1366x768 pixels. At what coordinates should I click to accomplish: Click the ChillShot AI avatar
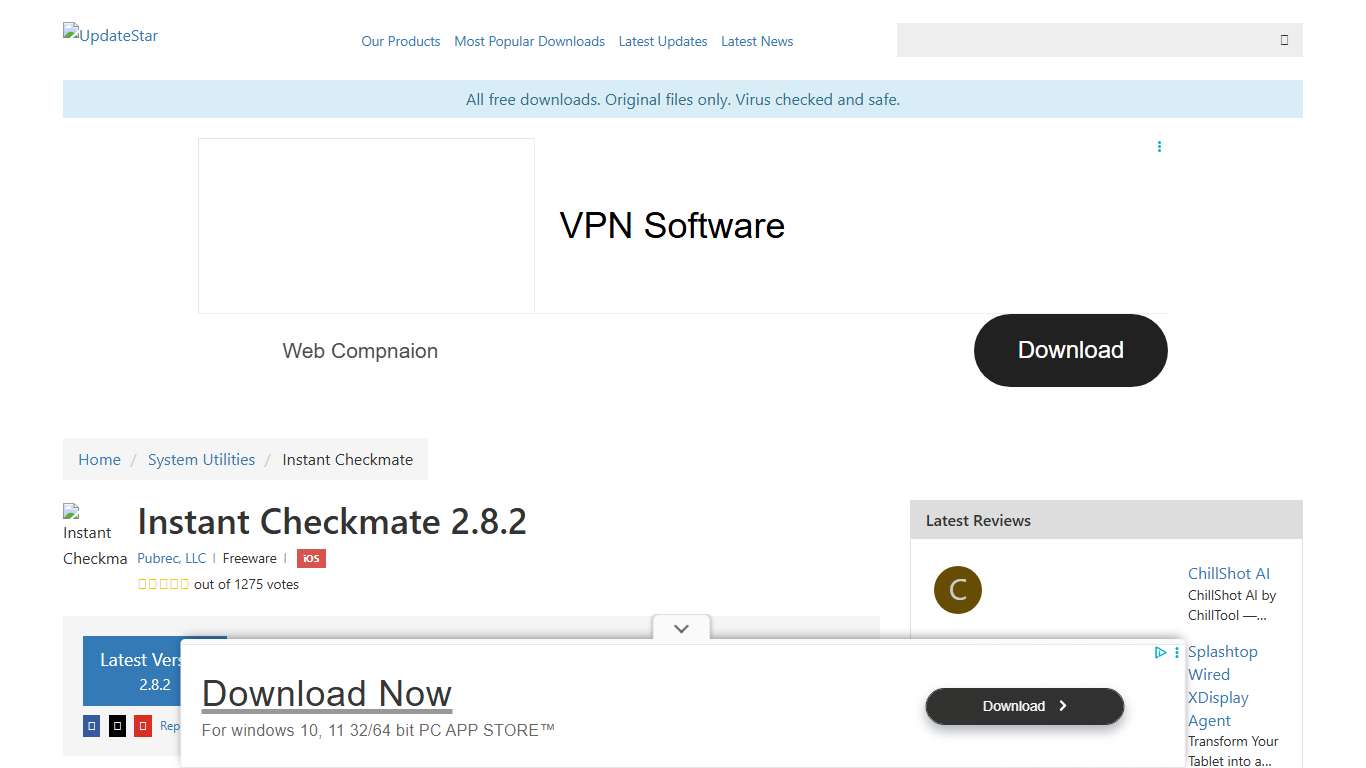957,590
